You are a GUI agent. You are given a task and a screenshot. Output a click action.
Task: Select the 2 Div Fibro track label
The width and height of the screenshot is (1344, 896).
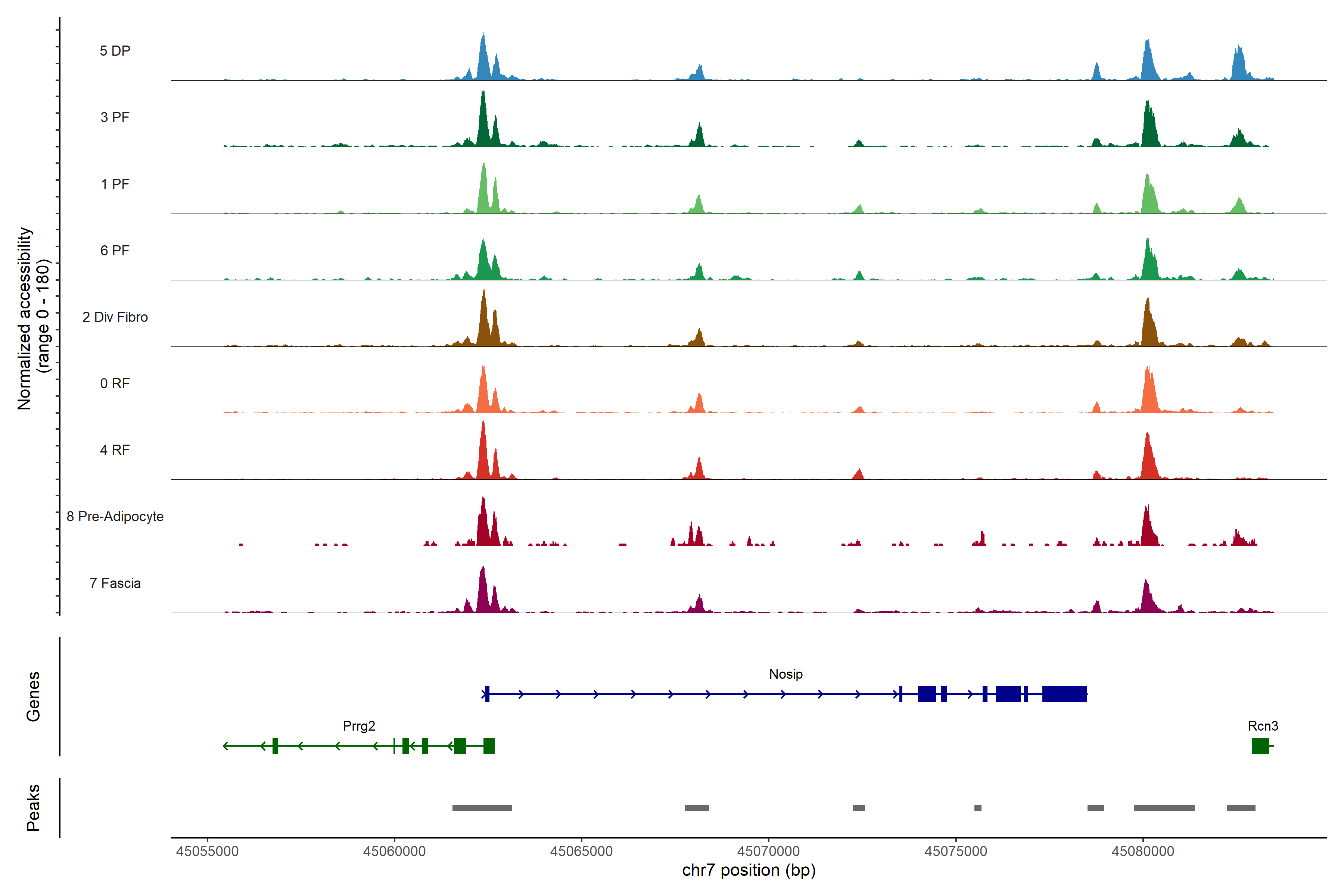pos(115,317)
